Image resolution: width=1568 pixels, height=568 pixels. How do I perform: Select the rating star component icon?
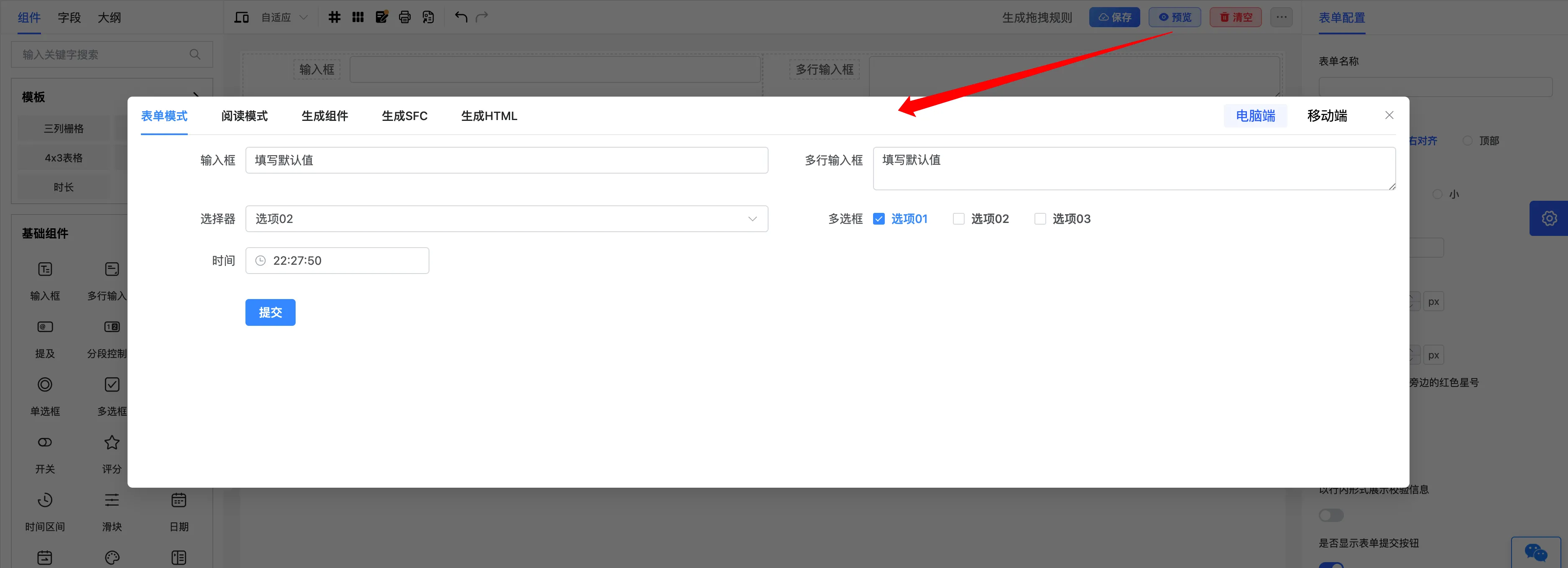(112, 443)
